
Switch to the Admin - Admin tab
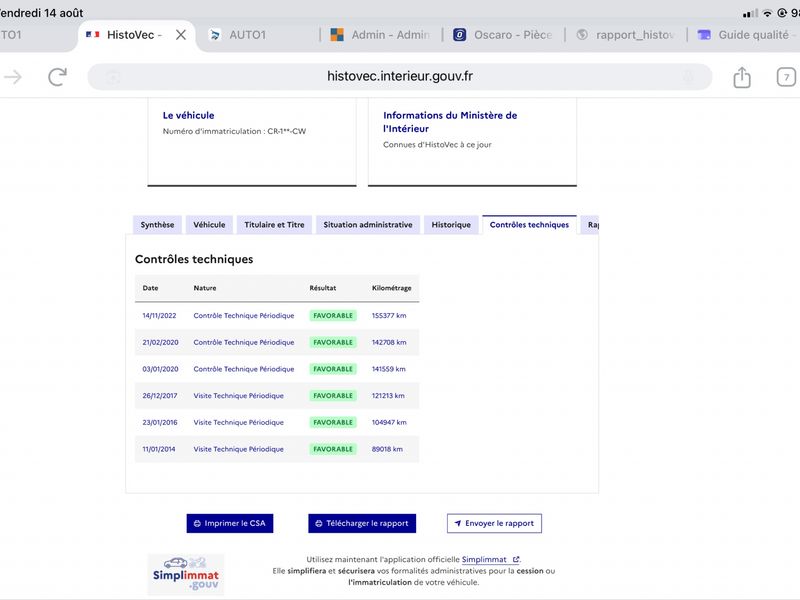390,35
